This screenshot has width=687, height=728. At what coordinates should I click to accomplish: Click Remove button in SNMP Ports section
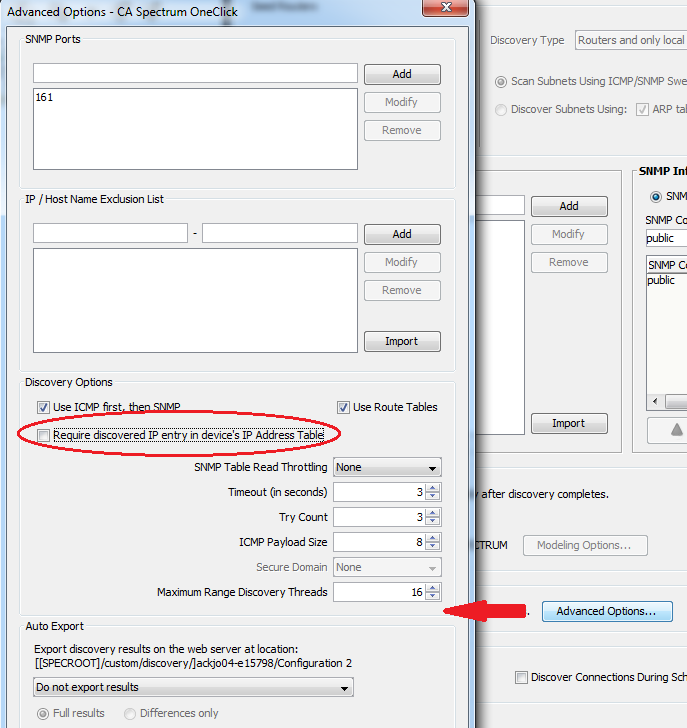402,130
